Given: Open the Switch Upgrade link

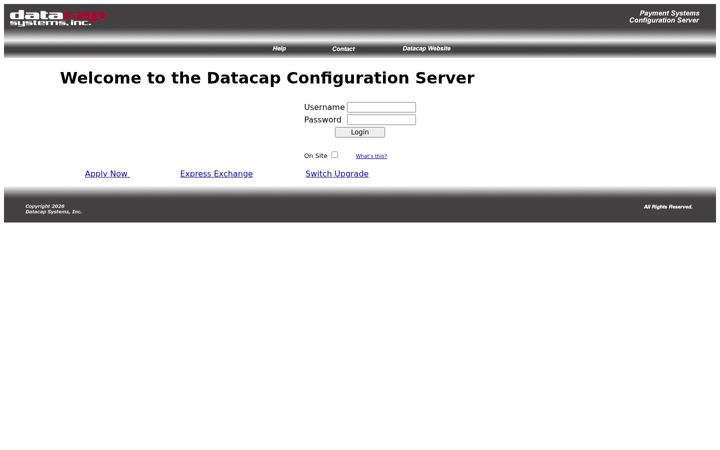Looking at the screenshot, I should [x=337, y=174].
